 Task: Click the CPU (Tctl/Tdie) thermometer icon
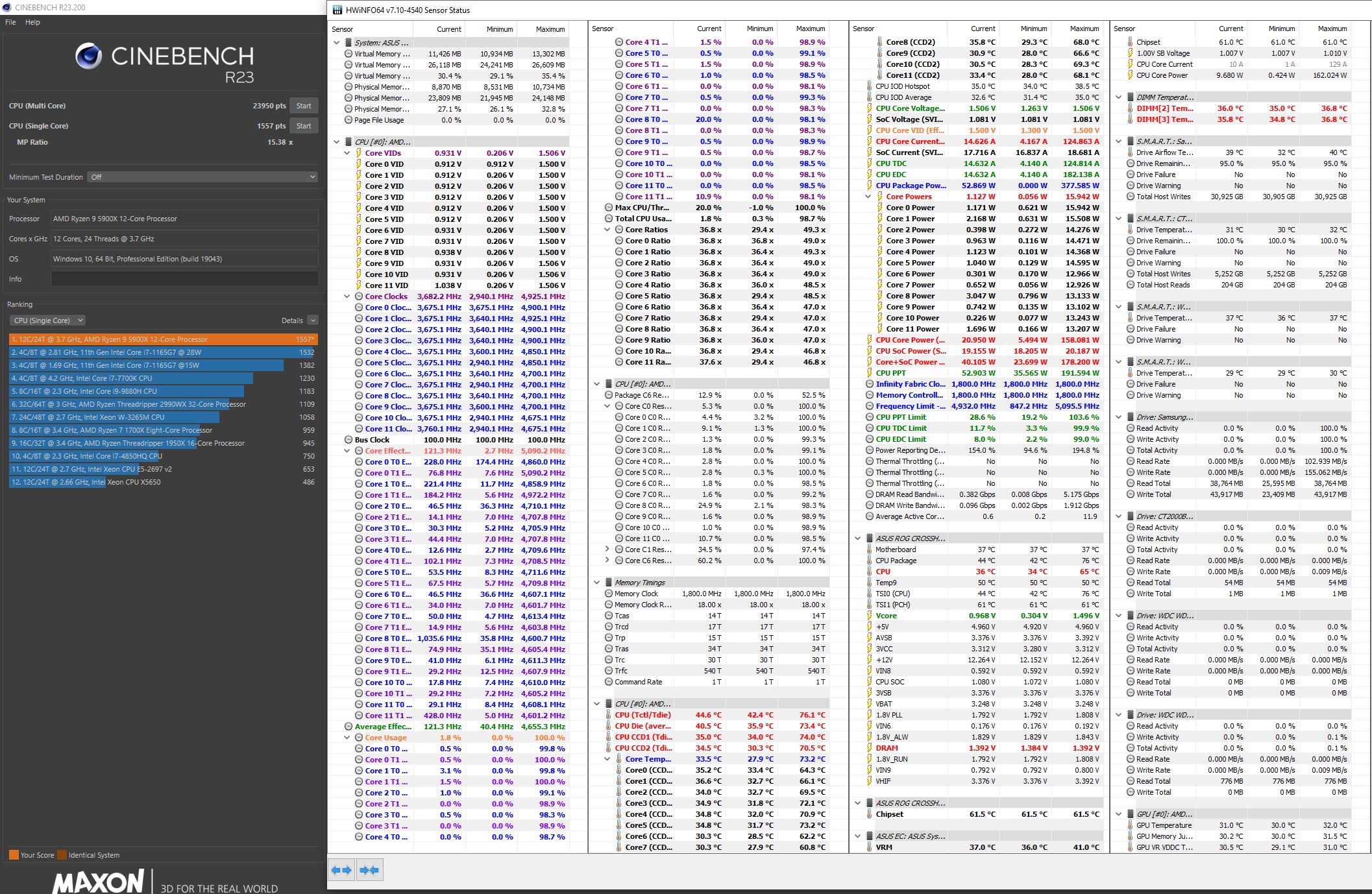pyautogui.click(x=608, y=715)
